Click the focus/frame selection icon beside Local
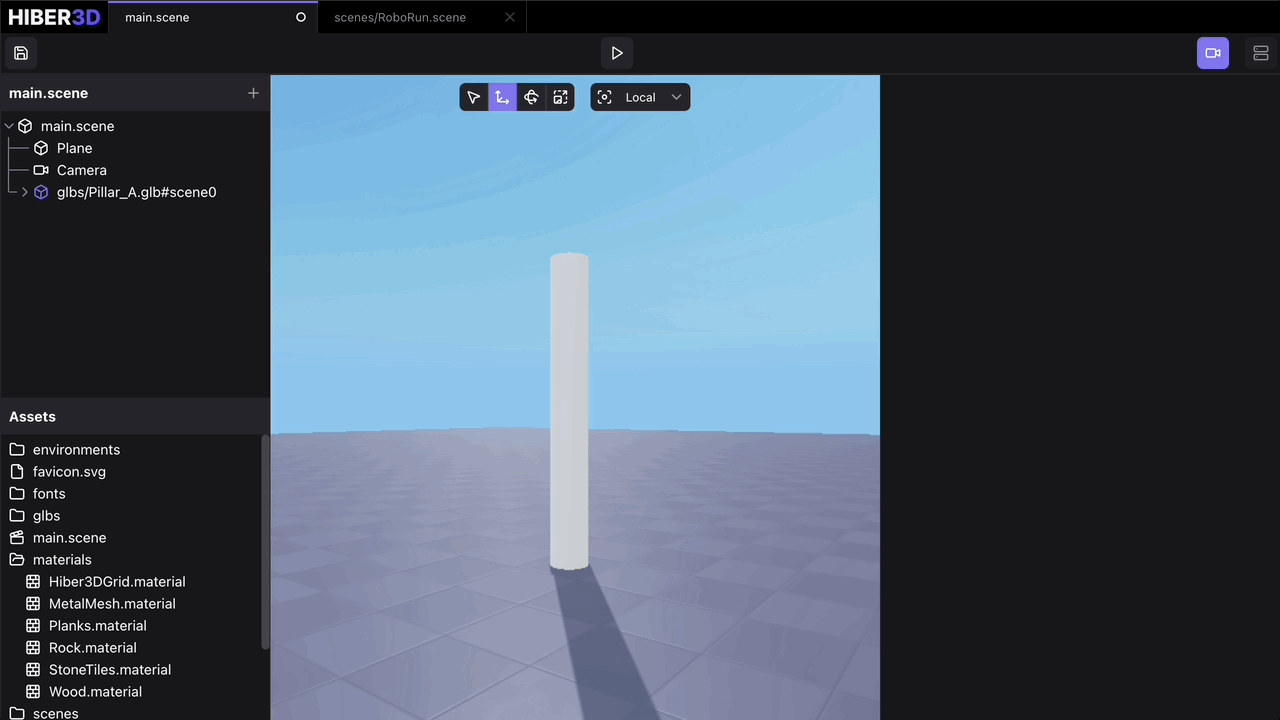The width and height of the screenshot is (1280, 720). point(604,97)
